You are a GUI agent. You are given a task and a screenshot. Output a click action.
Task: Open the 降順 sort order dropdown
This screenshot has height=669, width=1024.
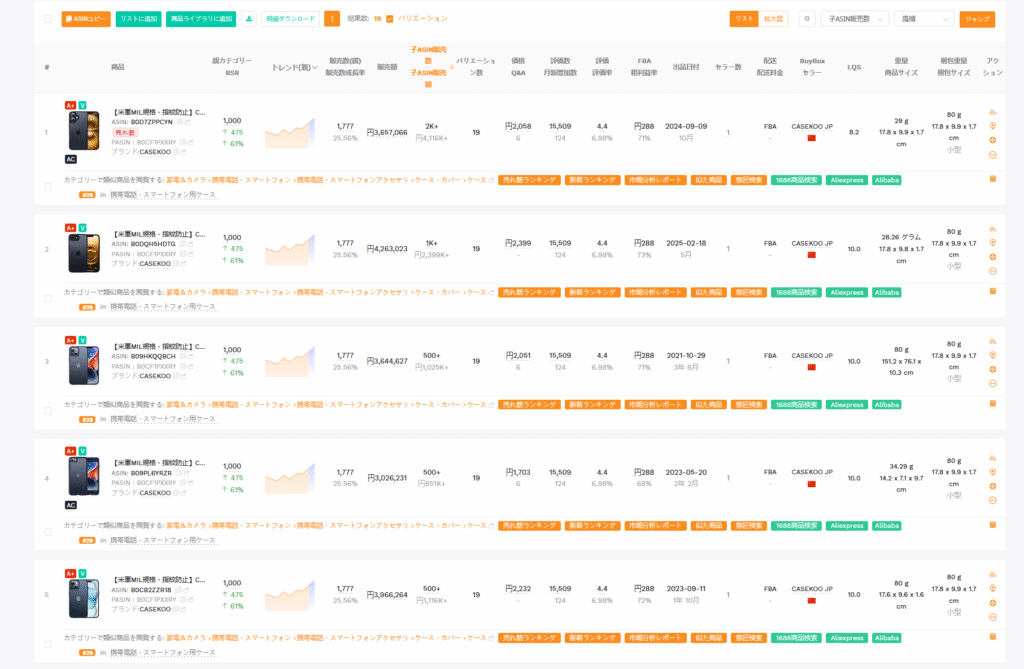coord(923,19)
